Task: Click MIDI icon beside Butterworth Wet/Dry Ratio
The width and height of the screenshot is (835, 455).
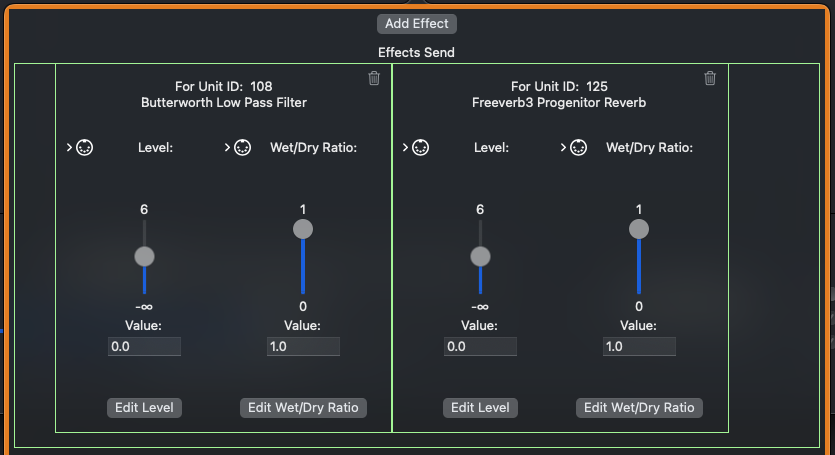Action: point(242,148)
